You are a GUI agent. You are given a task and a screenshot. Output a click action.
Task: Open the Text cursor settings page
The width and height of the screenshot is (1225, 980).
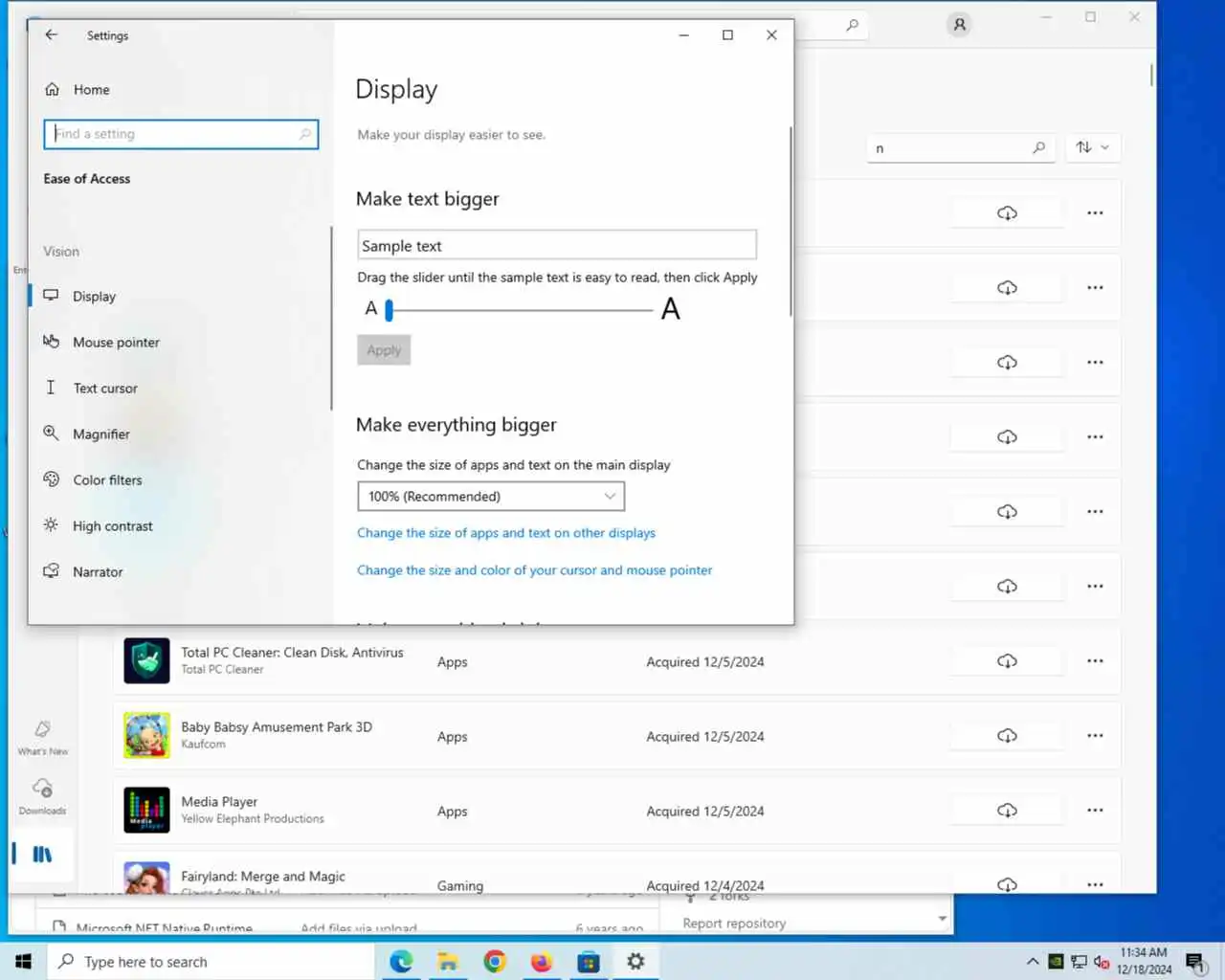105,389
